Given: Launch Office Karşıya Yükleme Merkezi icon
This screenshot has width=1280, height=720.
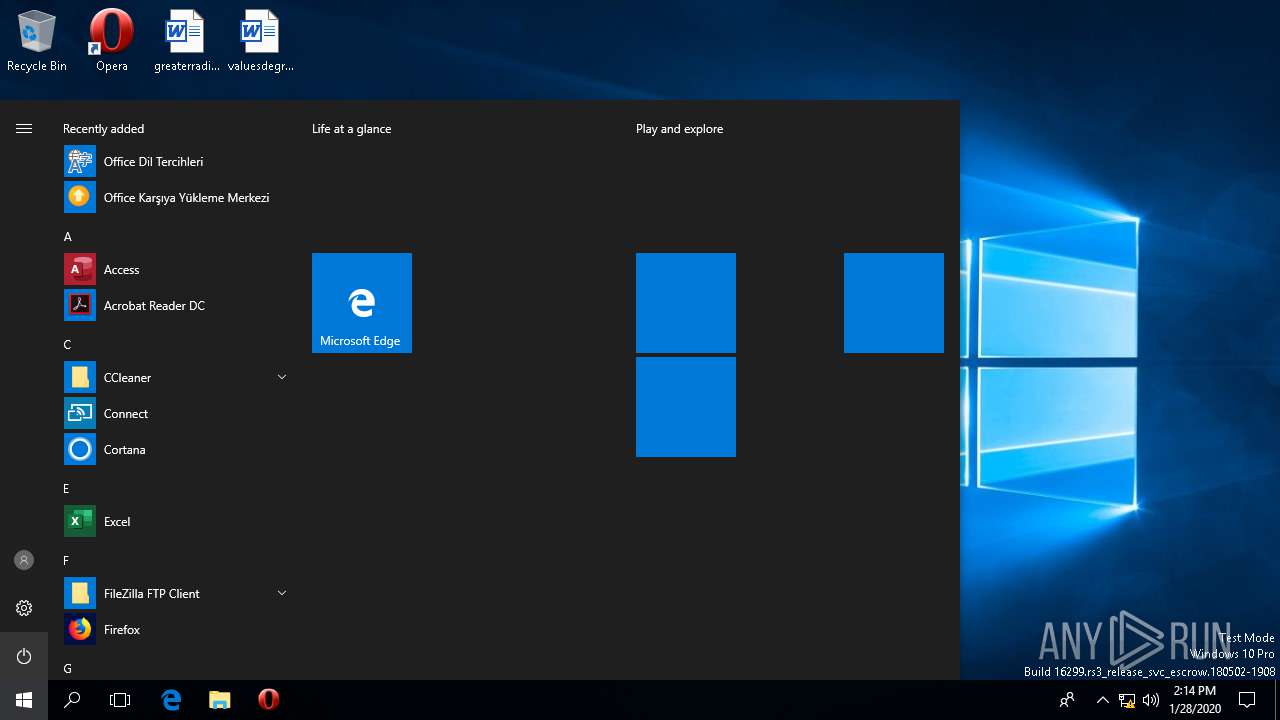Looking at the screenshot, I should pos(80,198).
